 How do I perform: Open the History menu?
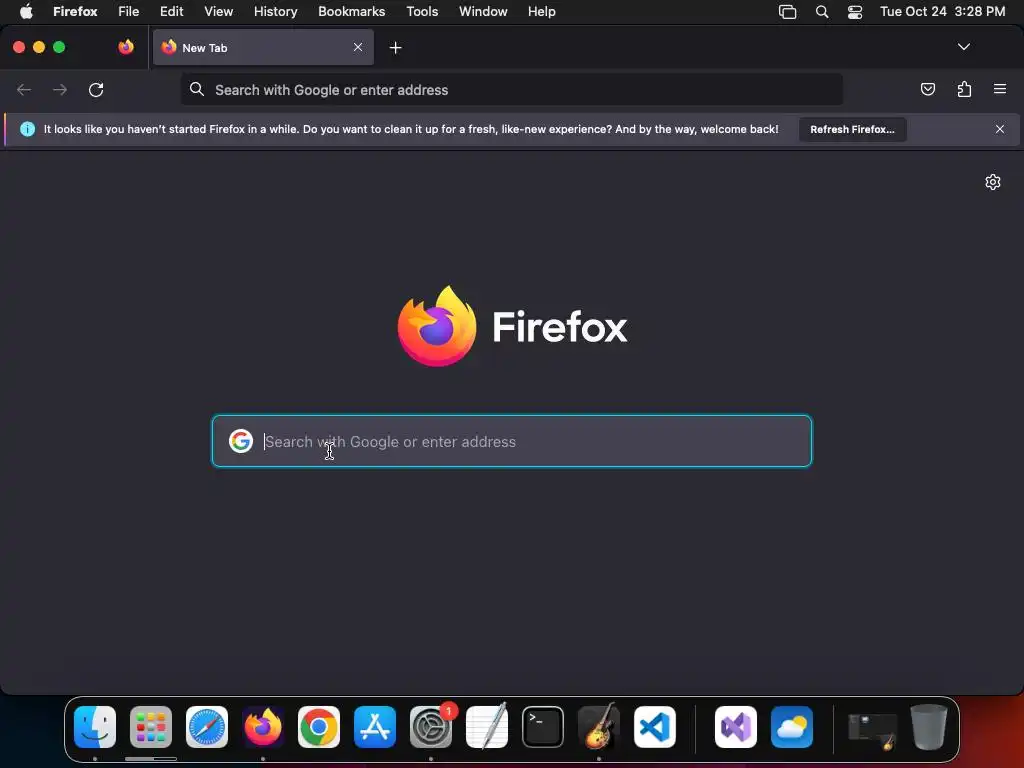point(276,11)
